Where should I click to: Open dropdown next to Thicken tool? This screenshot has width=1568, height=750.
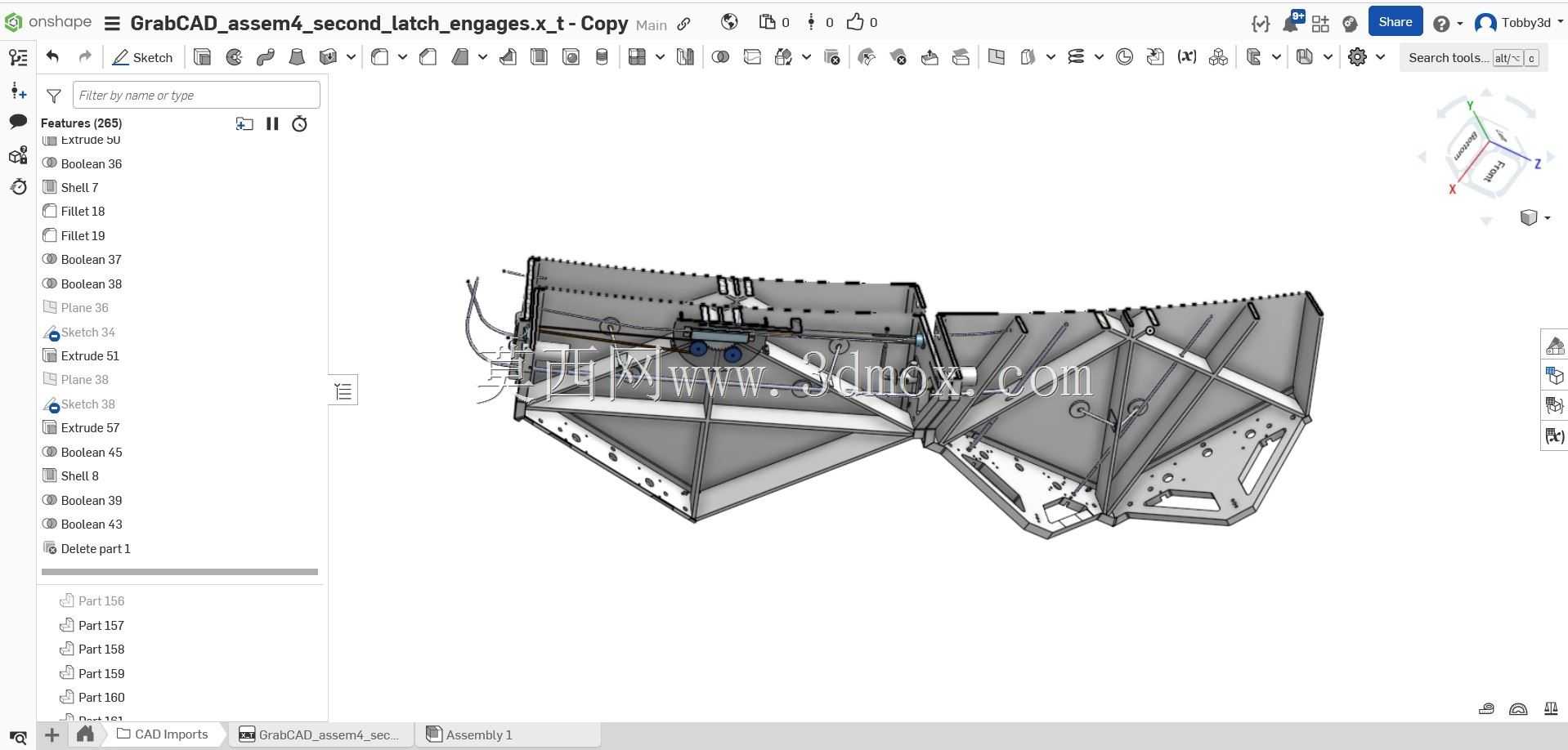click(x=351, y=57)
